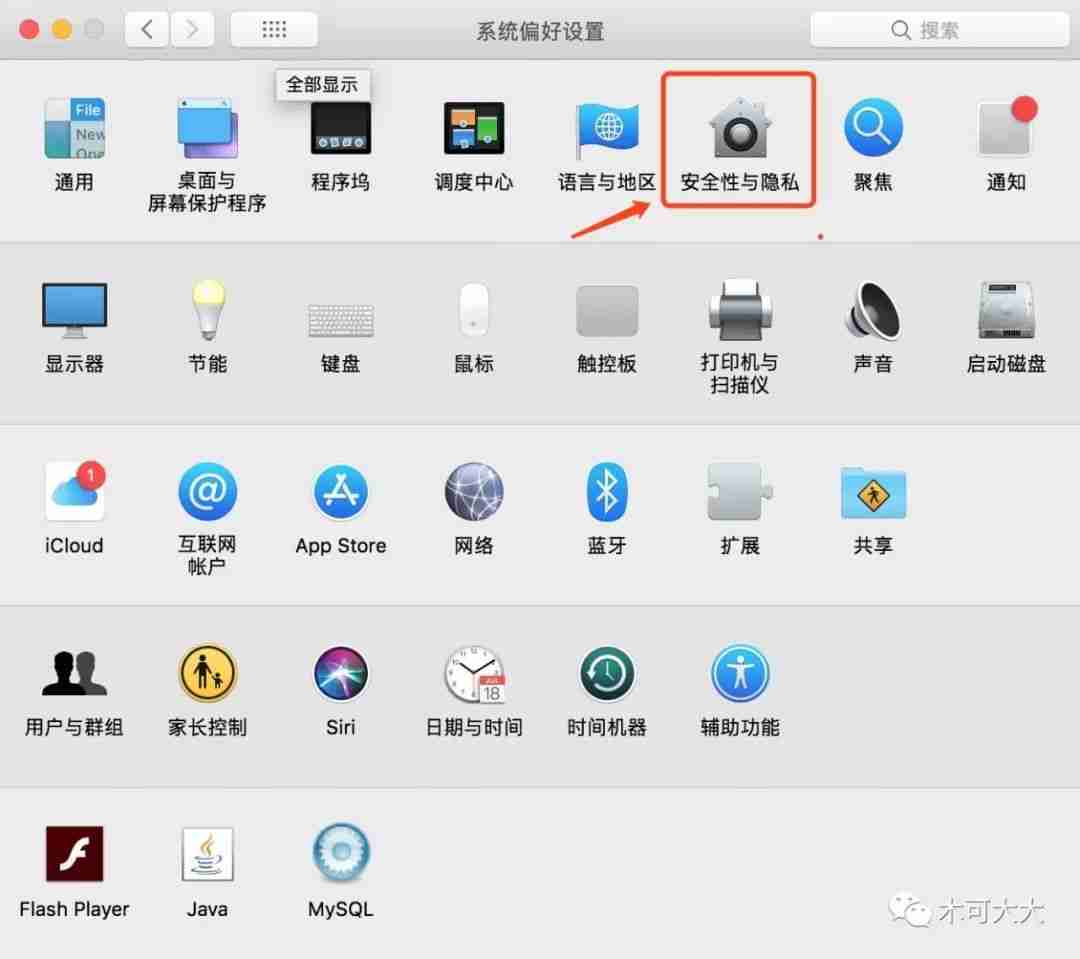Open the 通用 (General) preferences

[74, 128]
